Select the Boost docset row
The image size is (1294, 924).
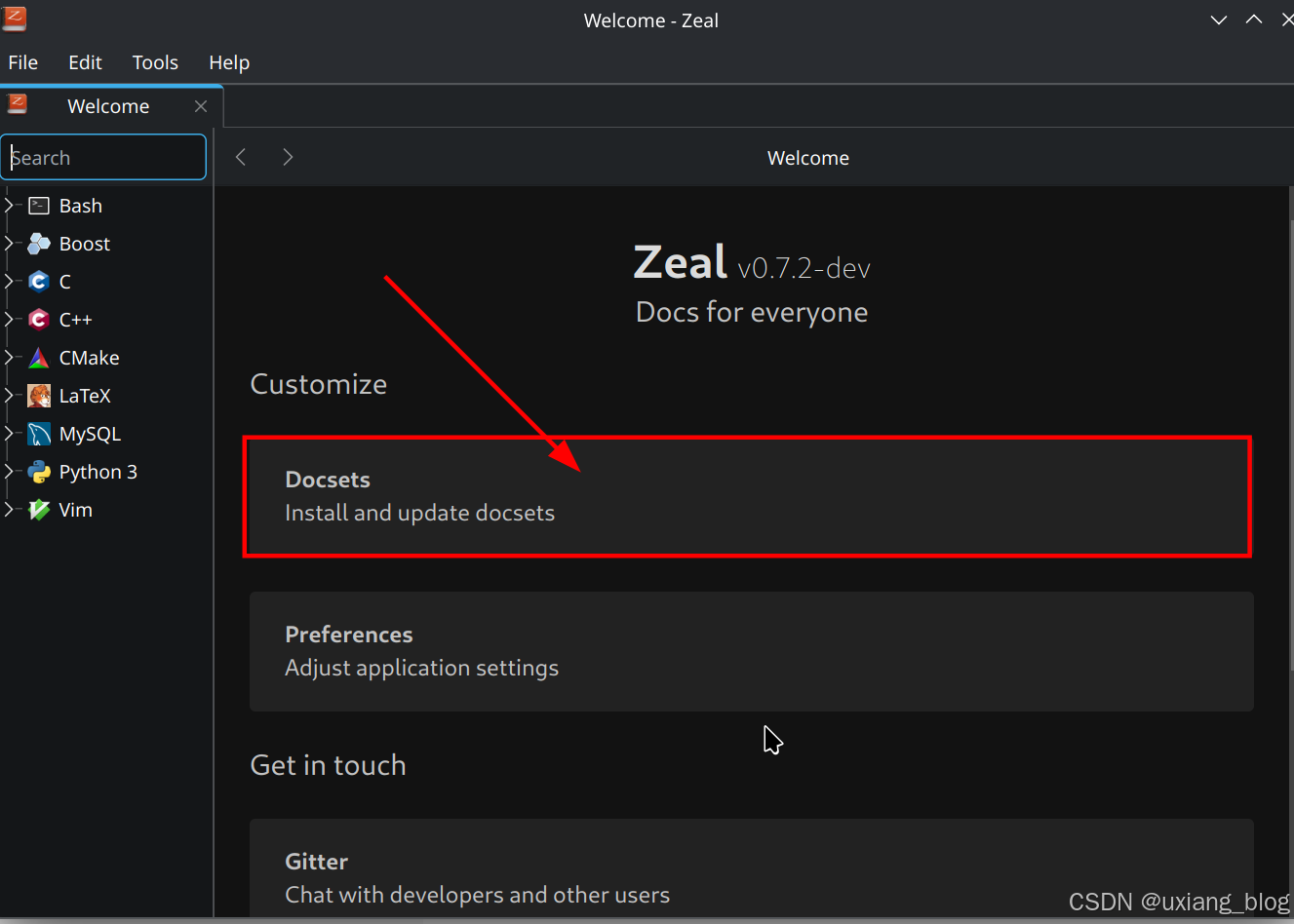point(106,244)
